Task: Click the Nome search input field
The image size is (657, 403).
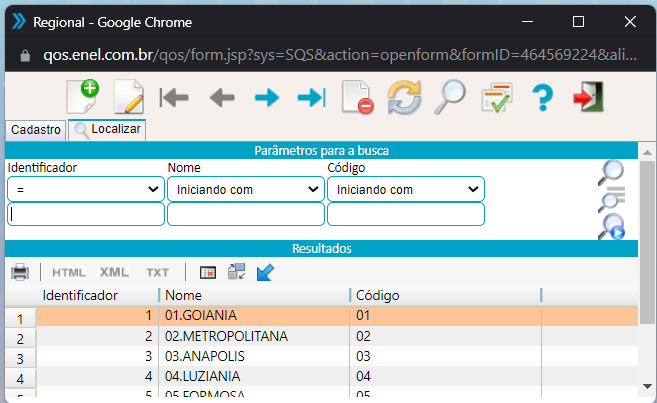Action: click(245, 214)
